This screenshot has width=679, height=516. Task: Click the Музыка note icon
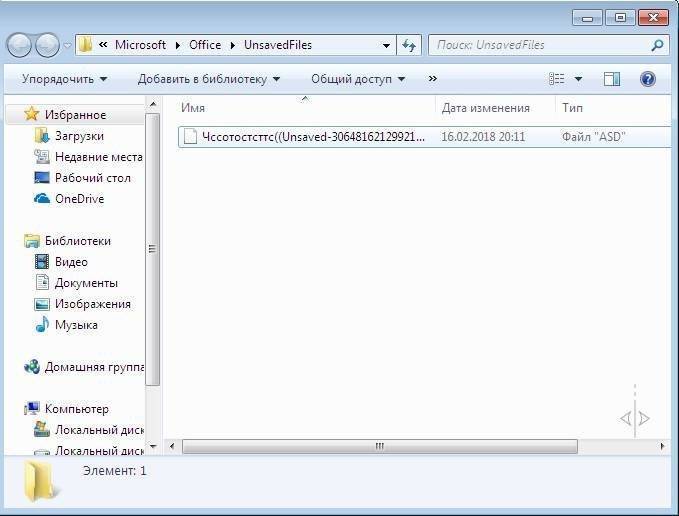[42, 325]
